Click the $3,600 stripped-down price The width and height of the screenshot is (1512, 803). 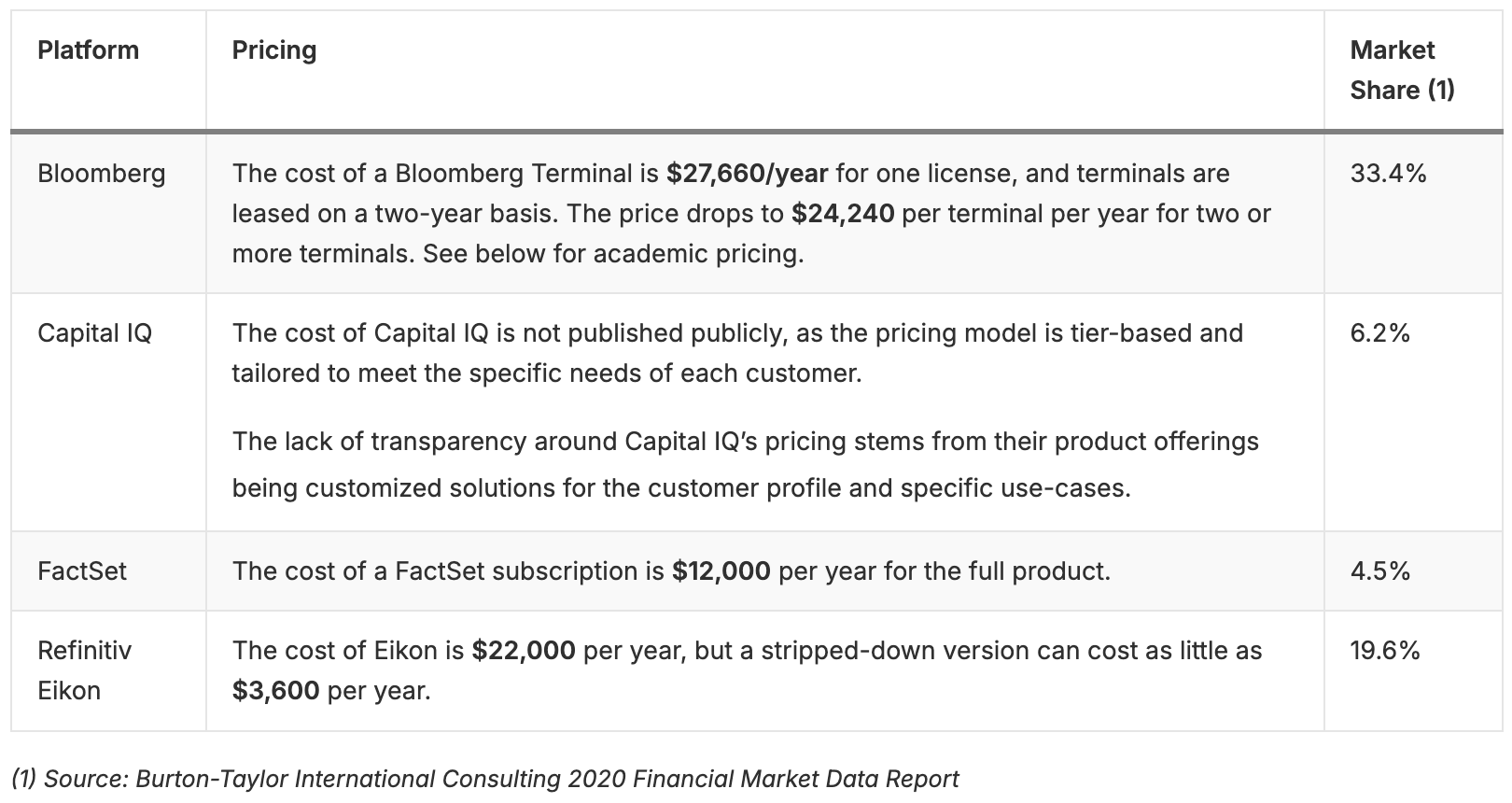click(276, 691)
